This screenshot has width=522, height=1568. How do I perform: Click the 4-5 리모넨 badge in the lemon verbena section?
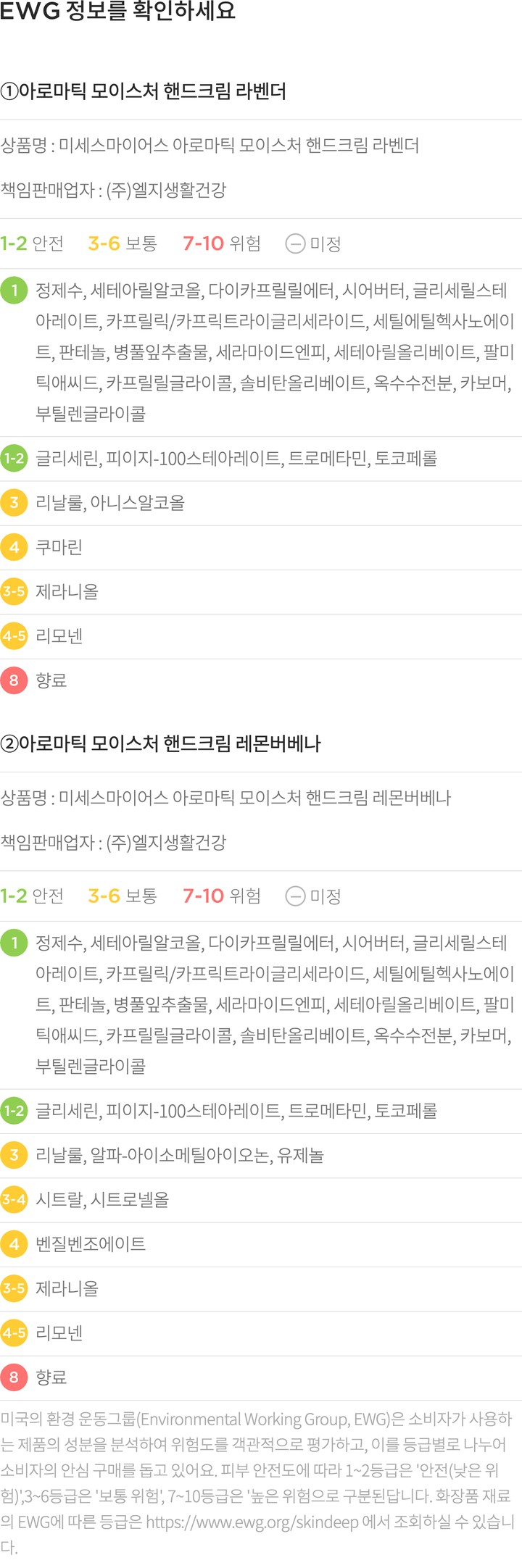click(14, 1333)
